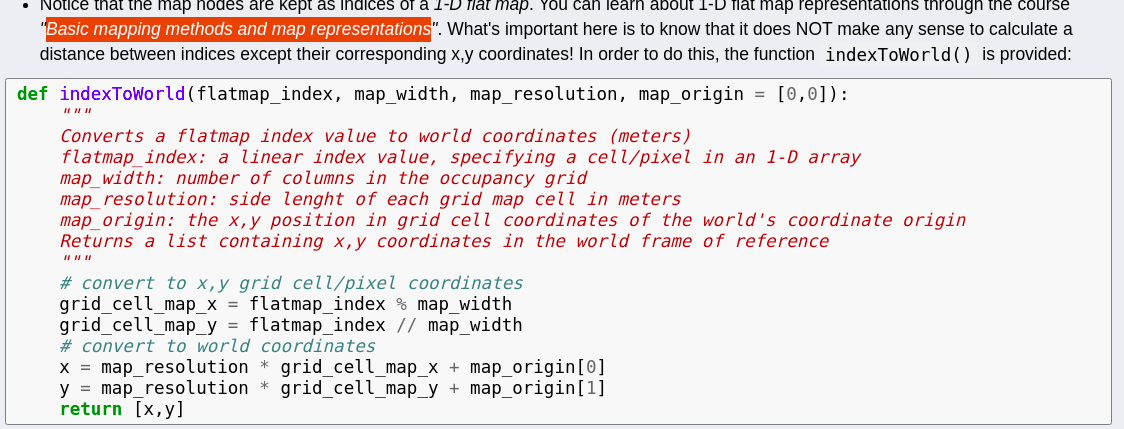The width and height of the screenshot is (1124, 429).
Task: Click the grid cell/pixel coordinates comment
Action: tap(291, 283)
